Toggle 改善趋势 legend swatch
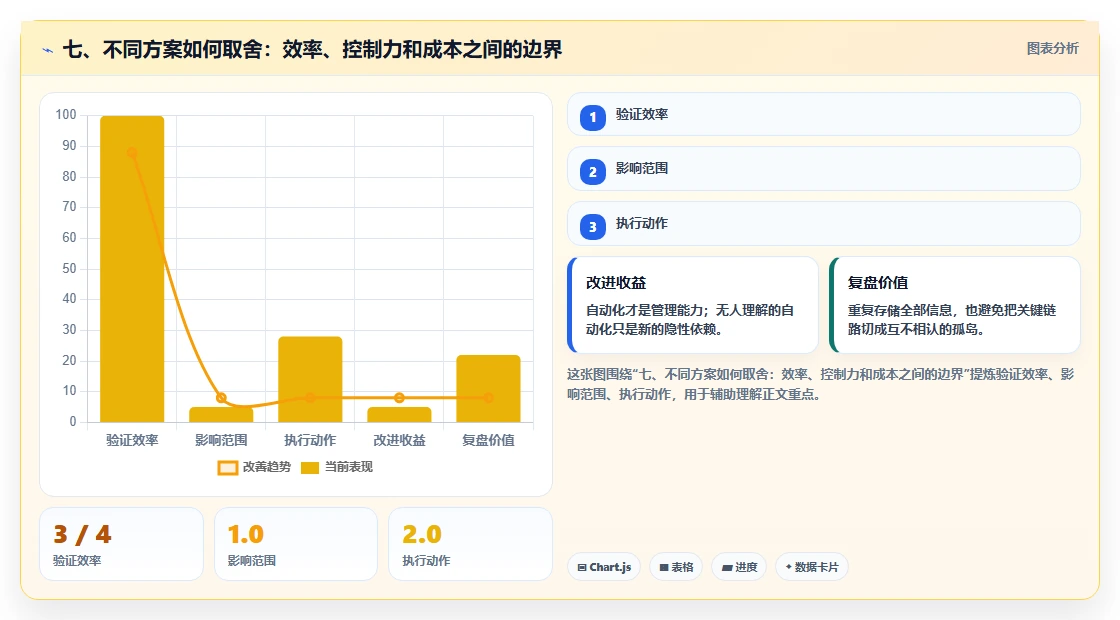This screenshot has width=1120, height=620. click(228, 468)
